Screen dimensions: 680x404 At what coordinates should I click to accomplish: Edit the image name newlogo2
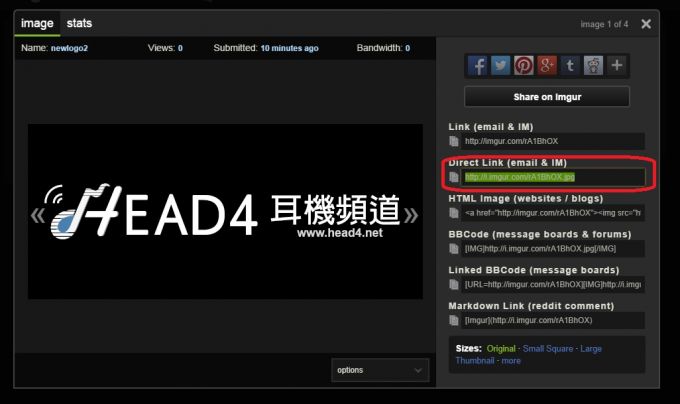[x=69, y=48]
